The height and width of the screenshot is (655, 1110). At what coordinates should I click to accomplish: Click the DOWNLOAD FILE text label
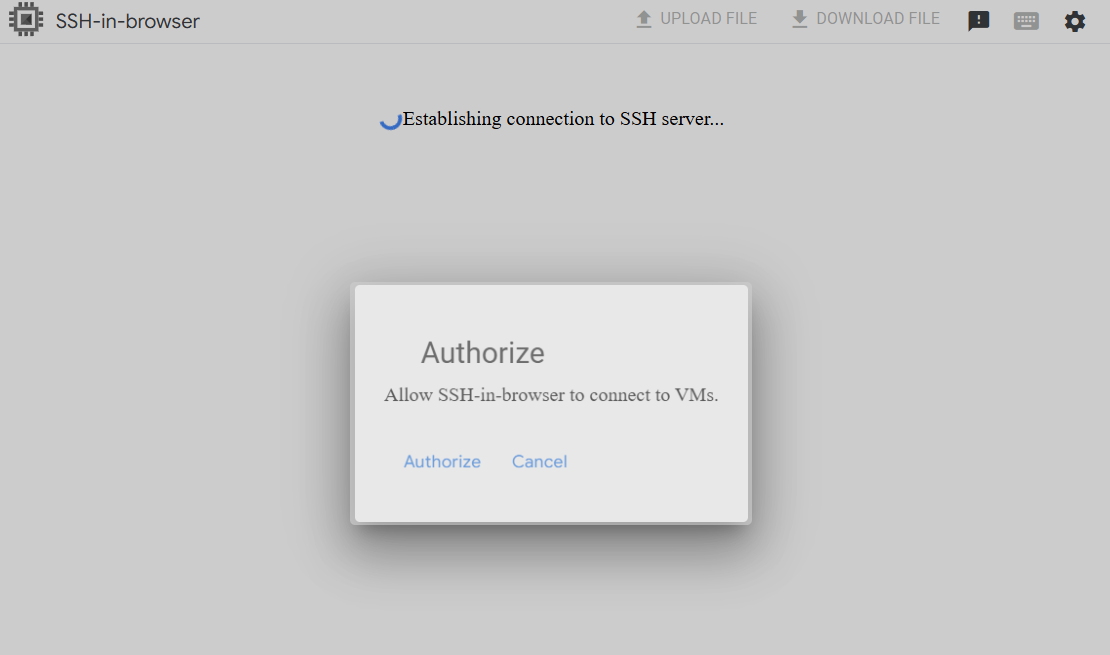[878, 18]
